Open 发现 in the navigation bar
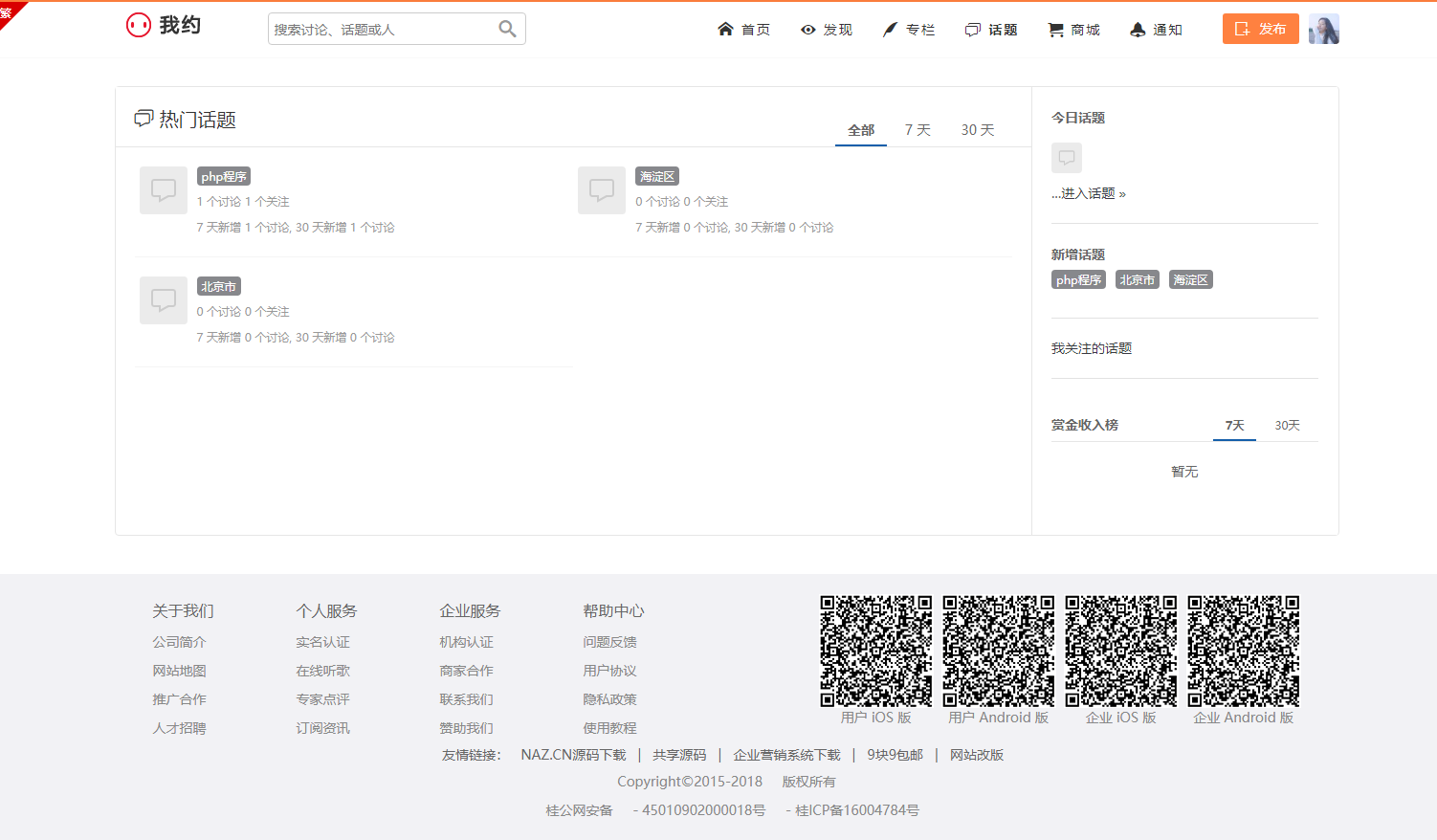Image resolution: width=1437 pixels, height=840 pixels. pos(827,30)
